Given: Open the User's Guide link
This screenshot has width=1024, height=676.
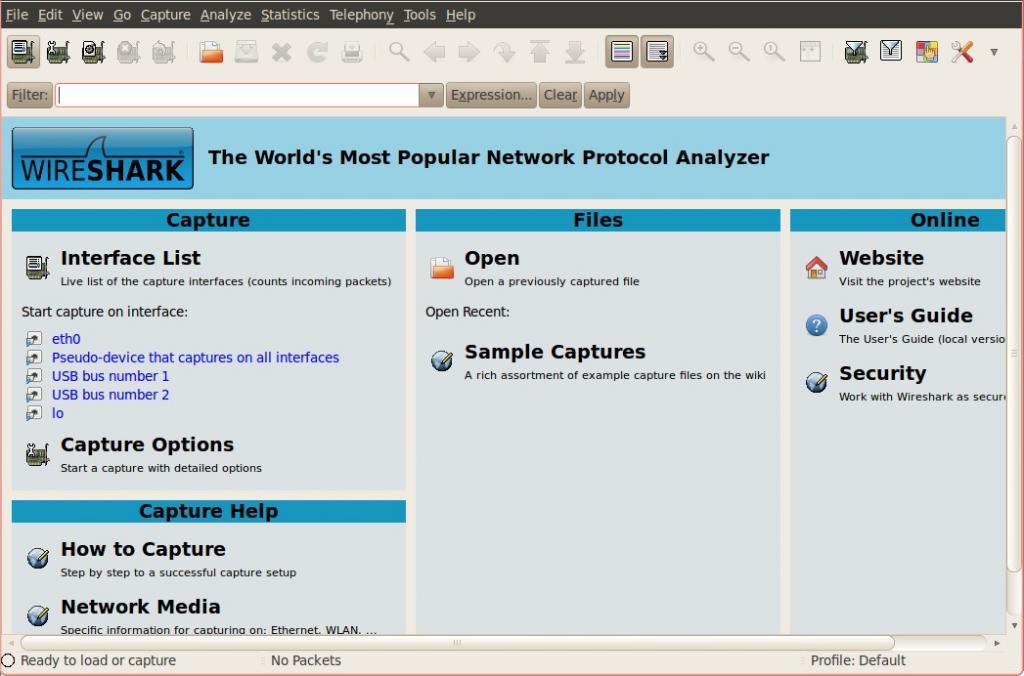Looking at the screenshot, I should coord(906,315).
